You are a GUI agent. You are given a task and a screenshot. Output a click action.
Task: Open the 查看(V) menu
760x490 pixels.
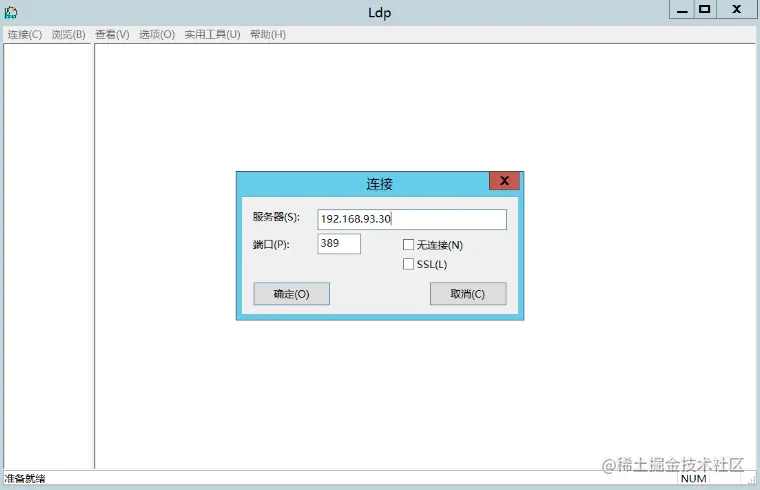pyautogui.click(x=112, y=34)
